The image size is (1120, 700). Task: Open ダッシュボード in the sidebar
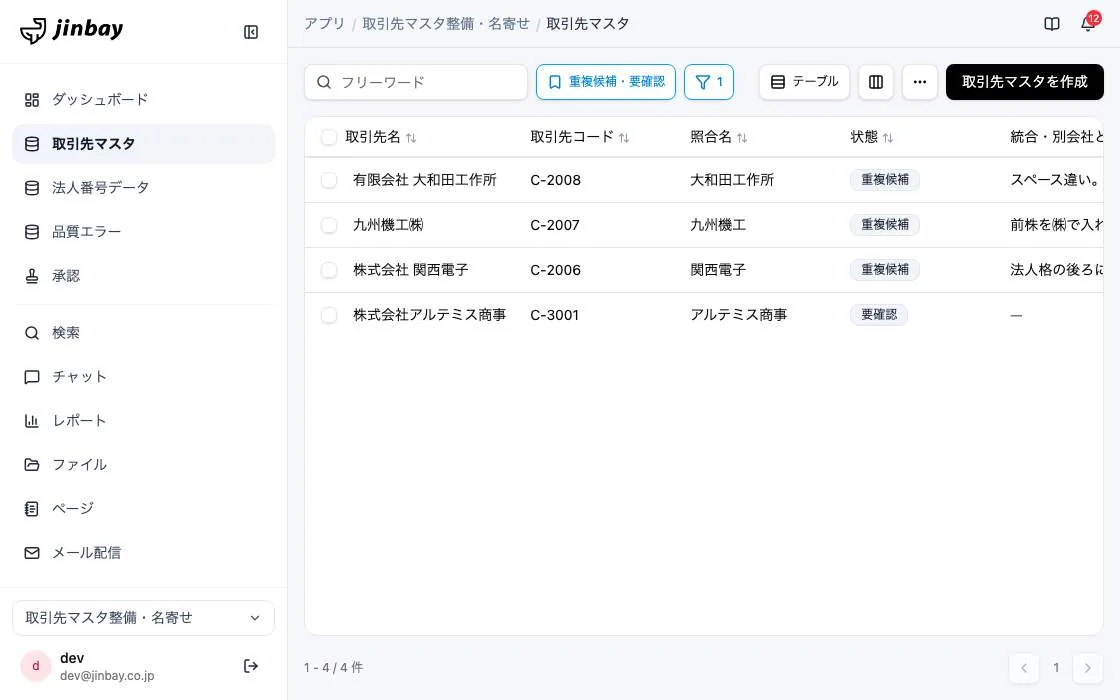[144, 99]
